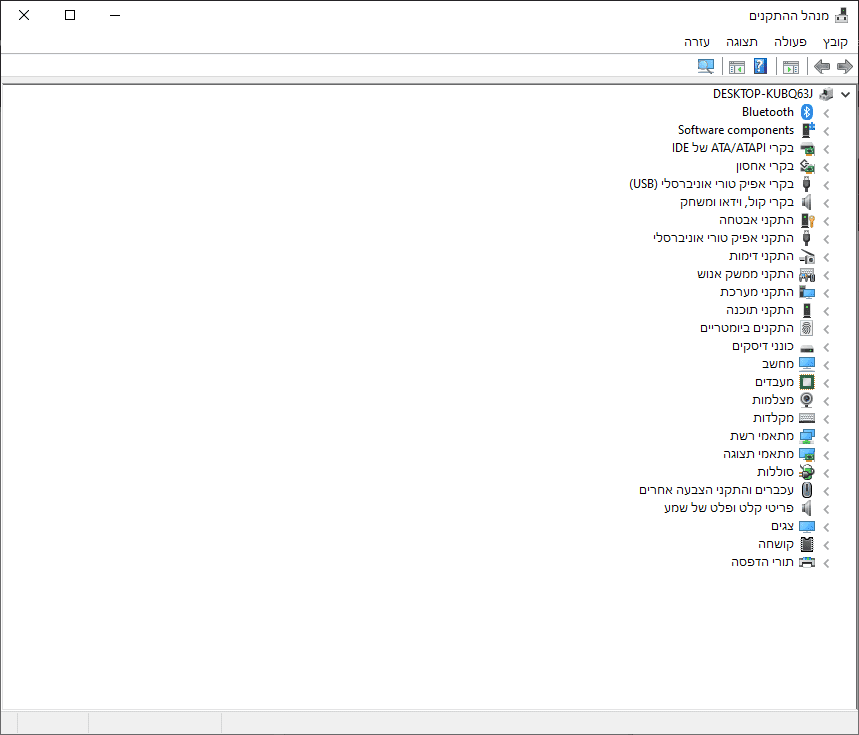Maximize the Device Manager window

(x=70, y=15)
